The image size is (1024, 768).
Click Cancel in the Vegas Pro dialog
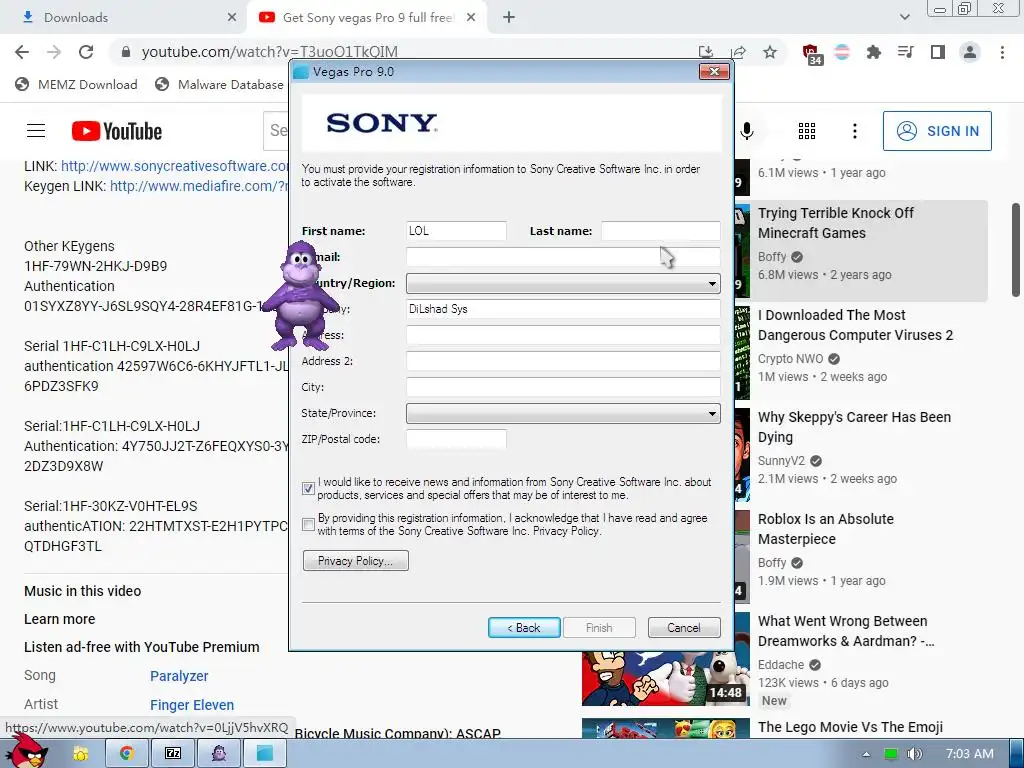(x=684, y=628)
